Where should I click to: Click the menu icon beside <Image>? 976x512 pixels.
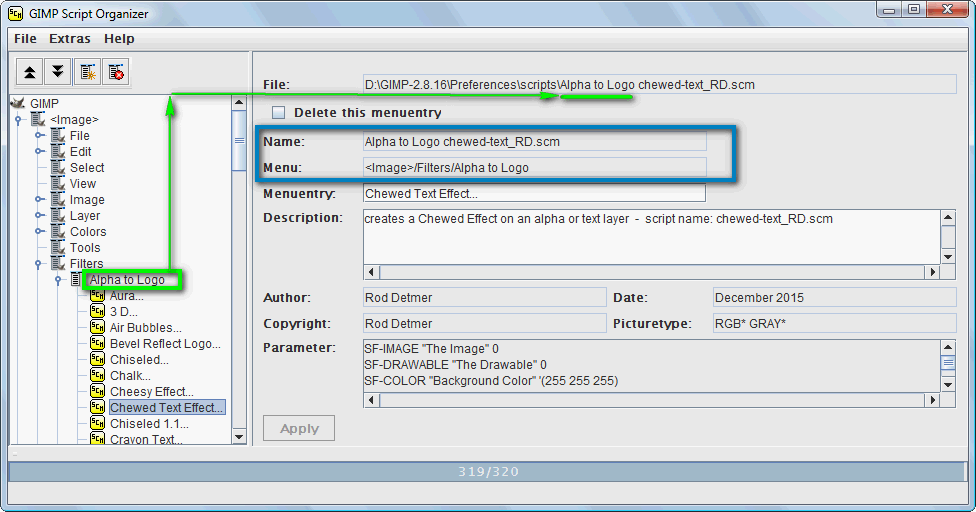[39, 119]
